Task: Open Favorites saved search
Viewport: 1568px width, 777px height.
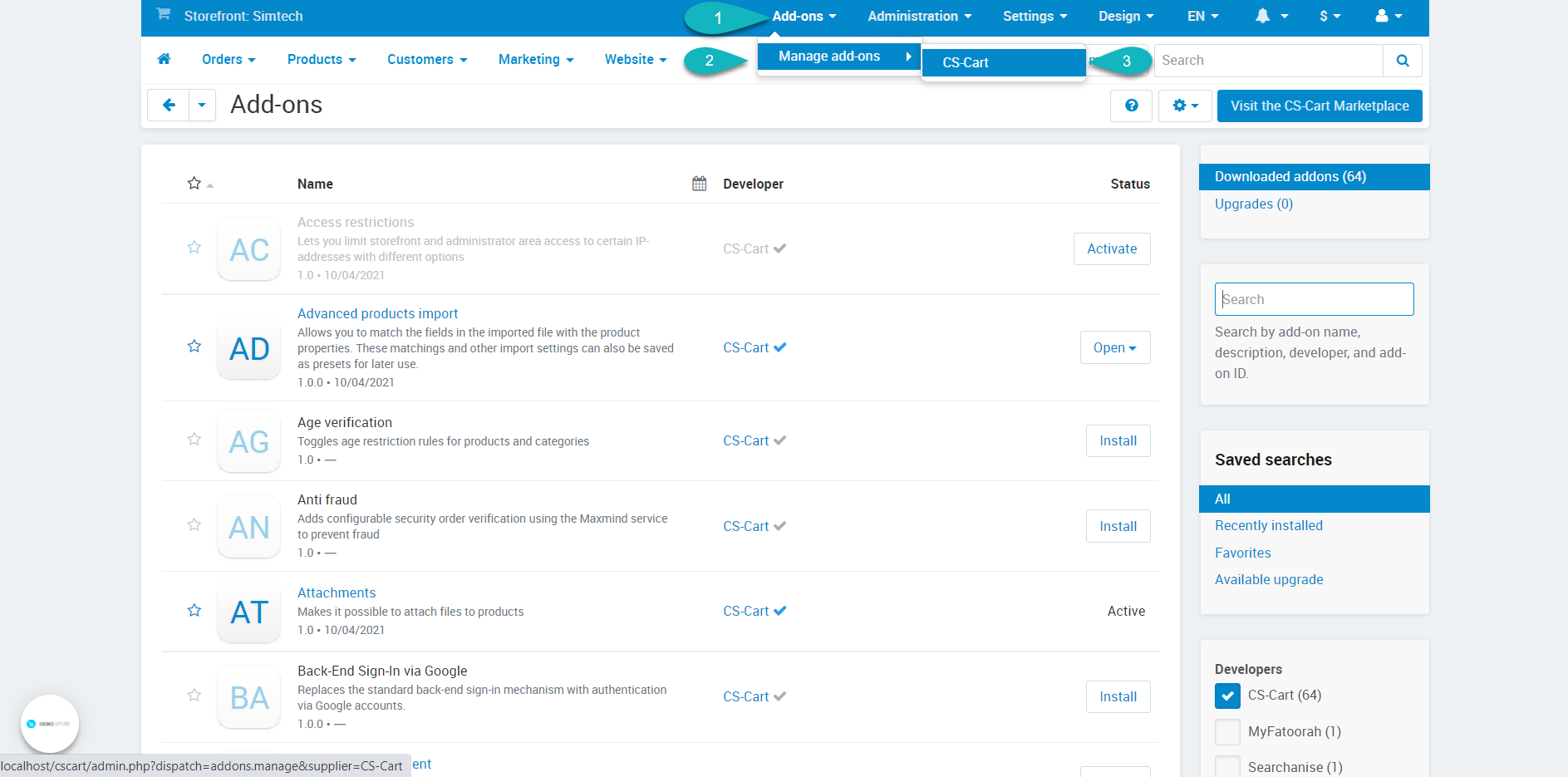Action: (1242, 553)
